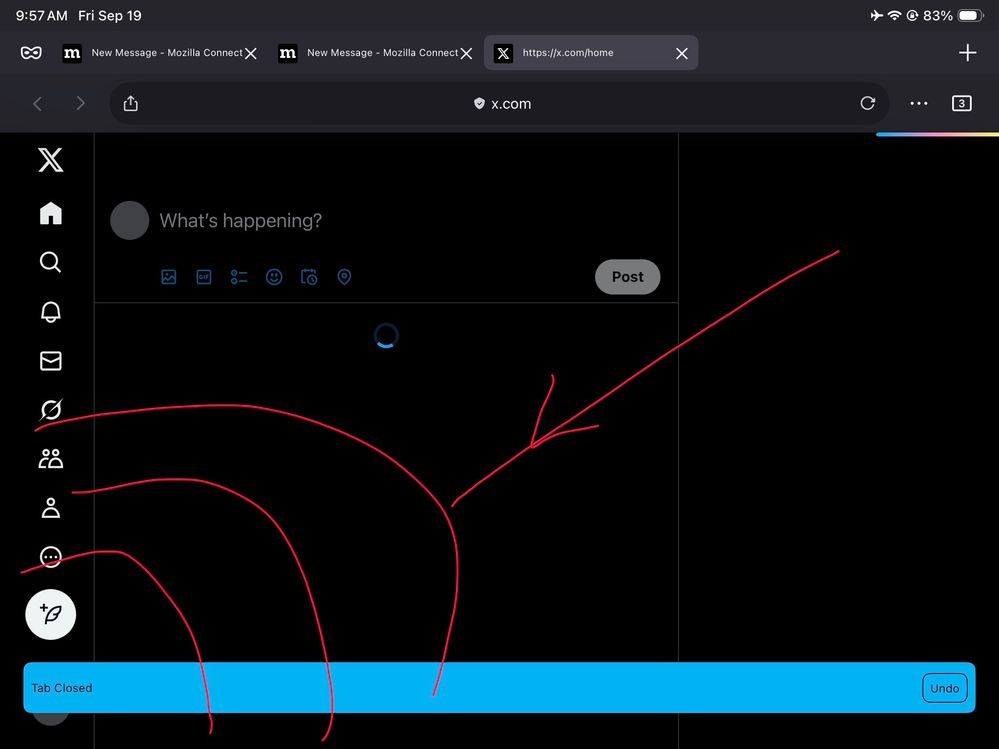This screenshot has height=749, width=999.
Task: Toggle private browsing mask icon
Action: point(31,53)
